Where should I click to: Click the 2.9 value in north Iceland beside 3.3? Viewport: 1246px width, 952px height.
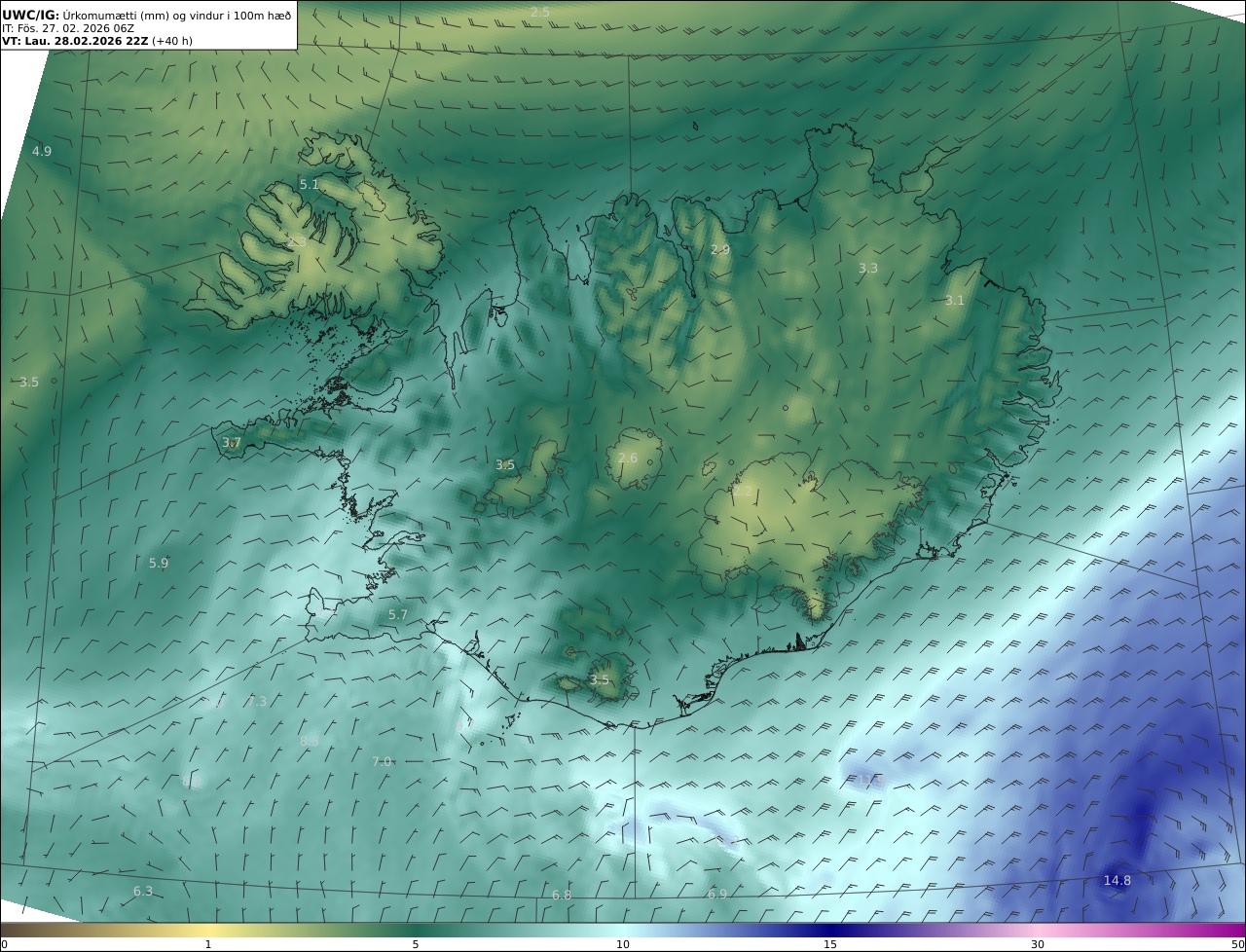[x=719, y=250]
